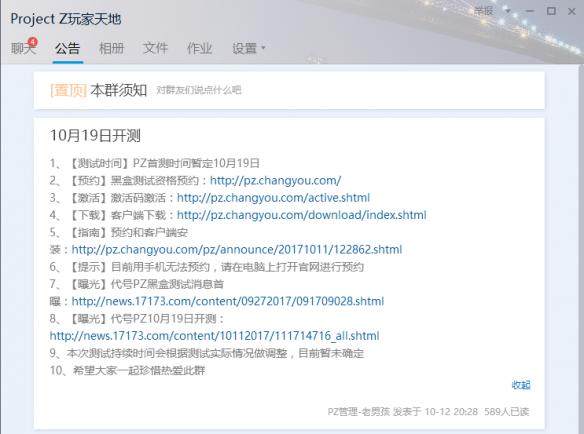584x434 pixels.
Task: Open the 聊天 chat tab
Action: pyautogui.click(x=22, y=48)
